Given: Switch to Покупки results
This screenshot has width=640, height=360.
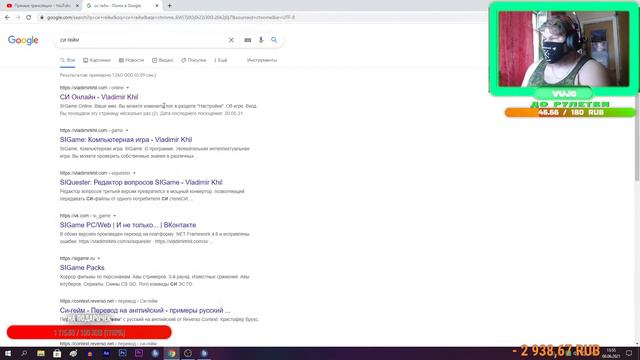Looking at the screenshot, I should [193, 60].
